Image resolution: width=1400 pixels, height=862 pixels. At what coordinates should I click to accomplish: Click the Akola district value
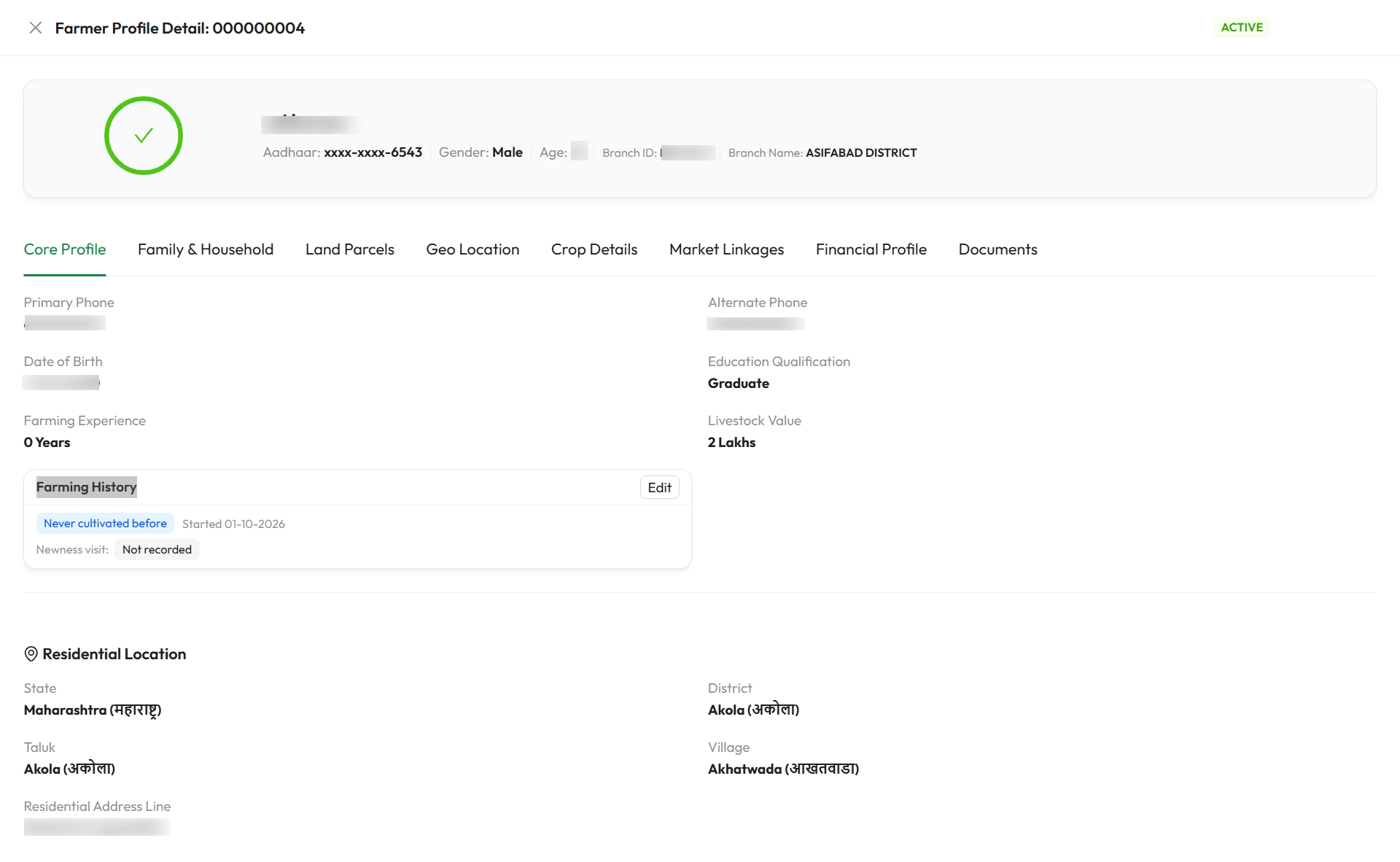(753, 710)
